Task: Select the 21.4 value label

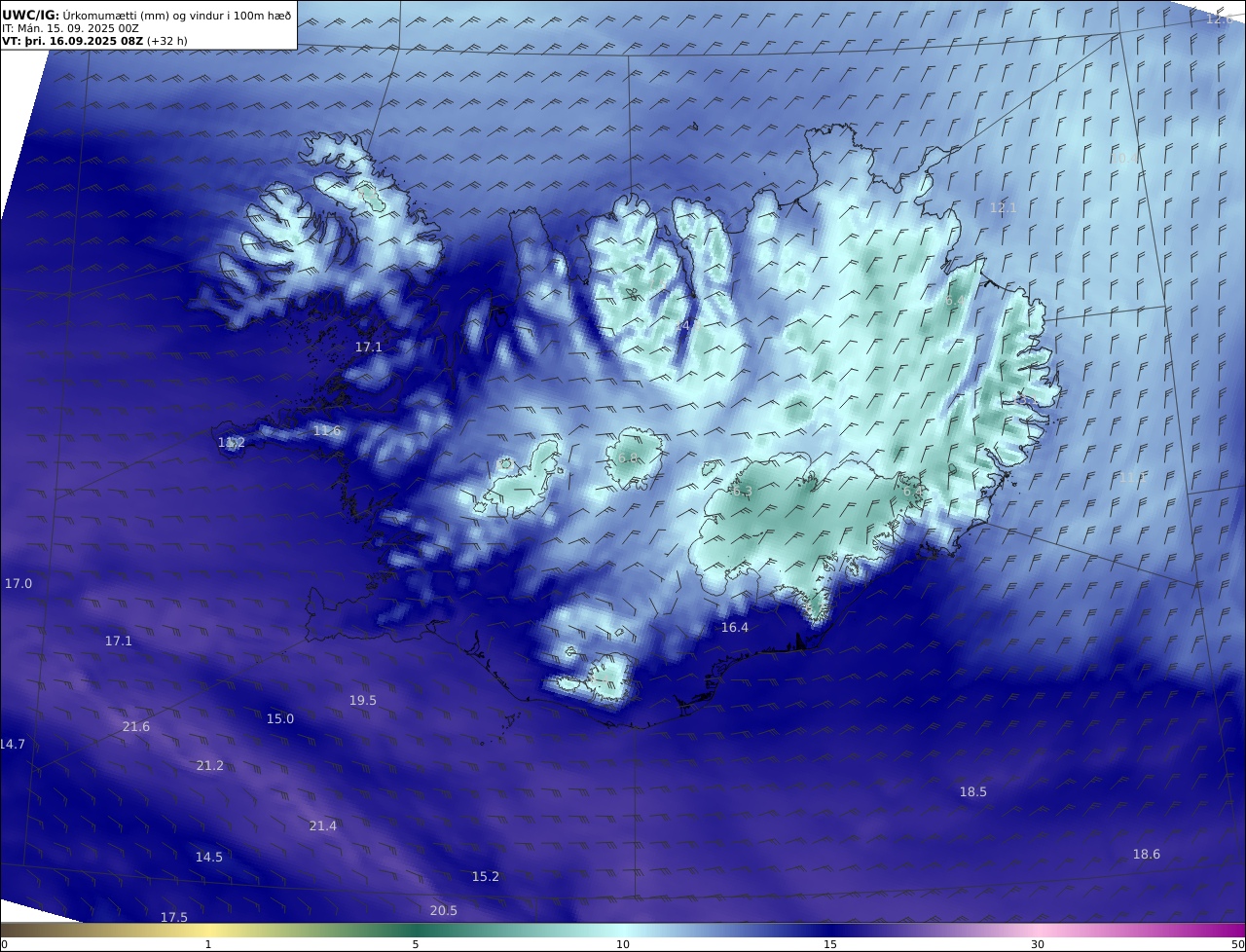Action: tap(323, 826)
